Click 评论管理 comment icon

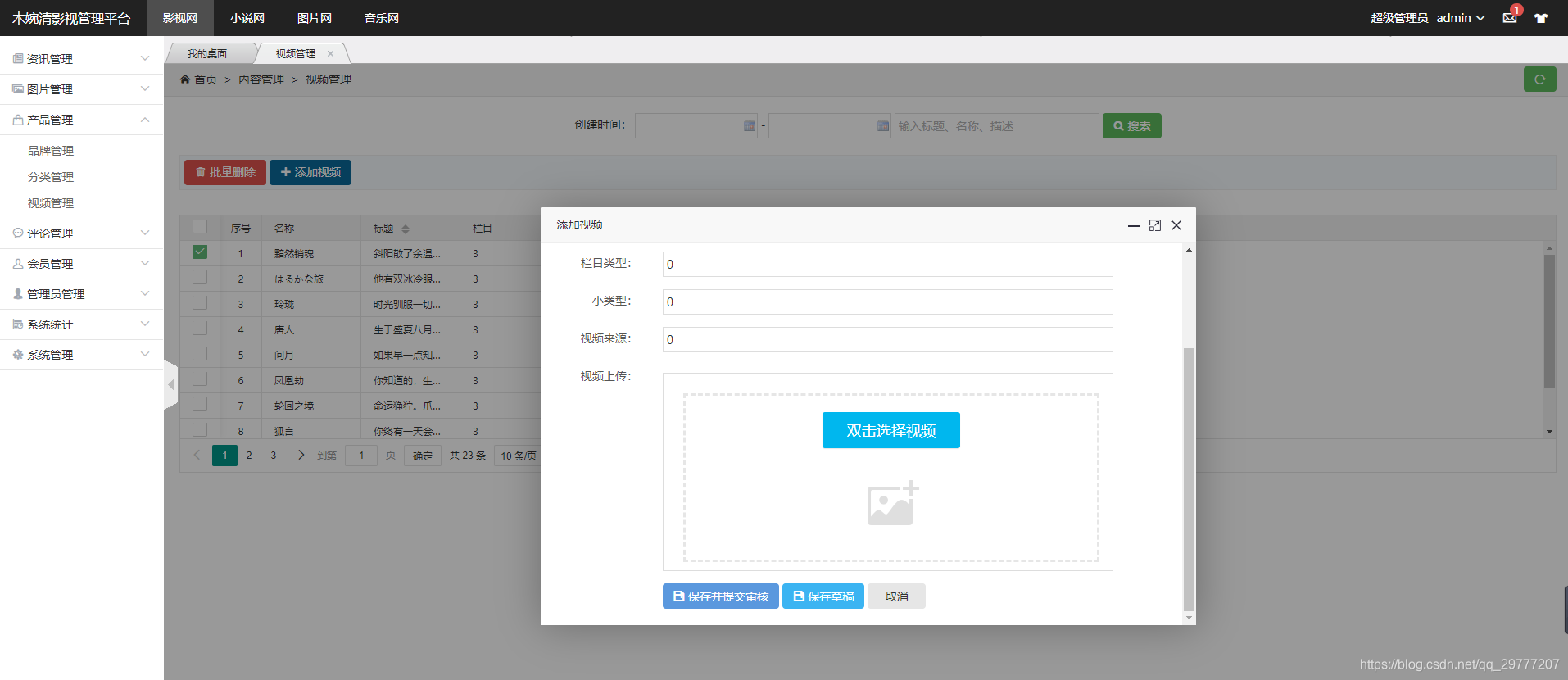[18, 233]
